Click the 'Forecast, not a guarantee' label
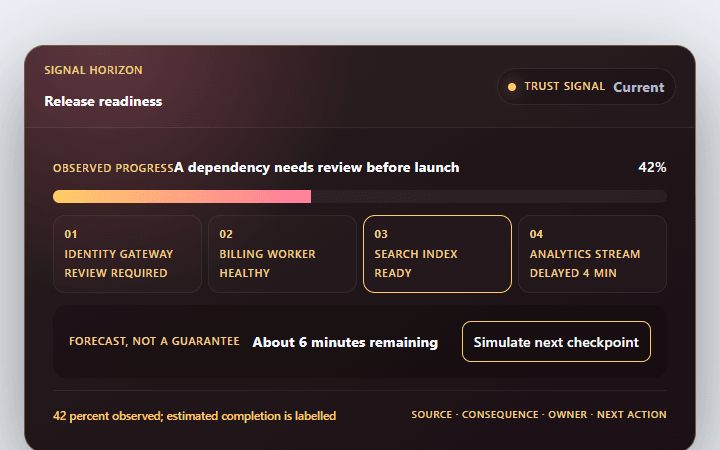The width and height of the screenshot is (720, 450). point(154,341)
